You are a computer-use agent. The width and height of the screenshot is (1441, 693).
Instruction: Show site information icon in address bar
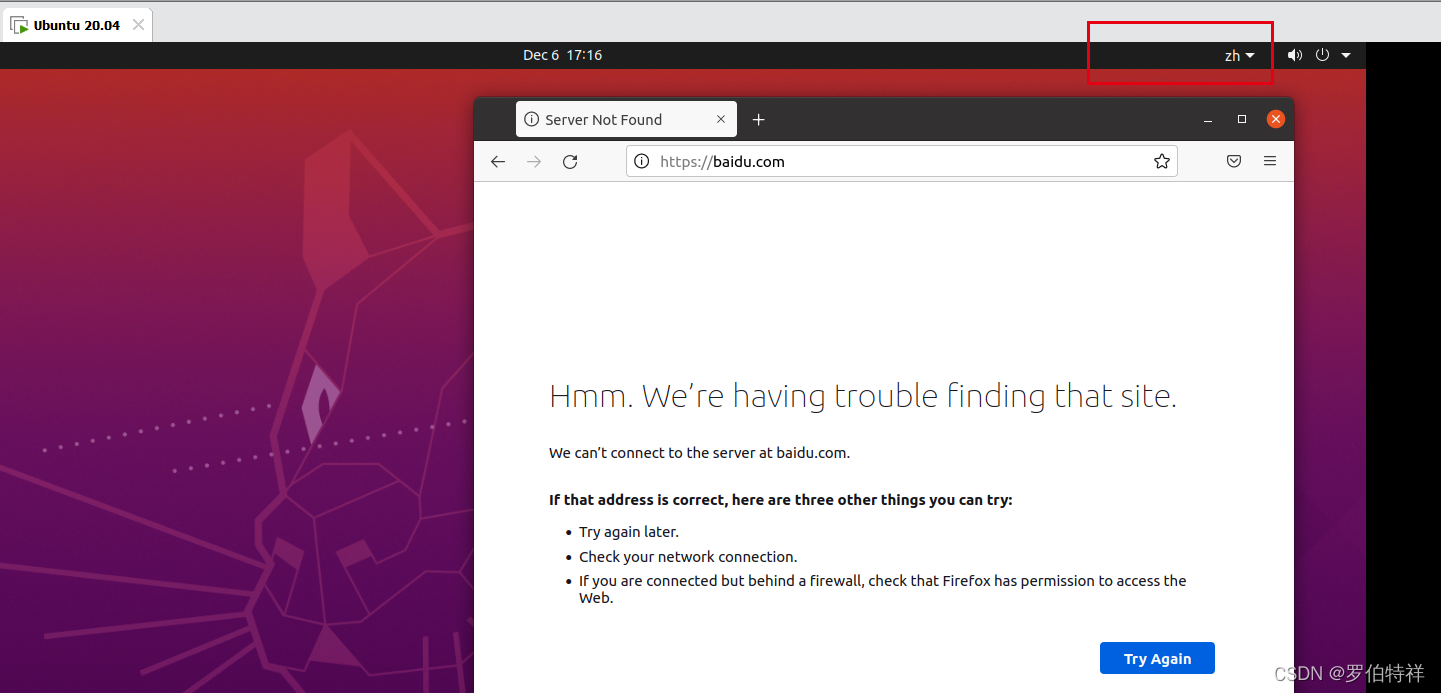[x=642, y=161]
